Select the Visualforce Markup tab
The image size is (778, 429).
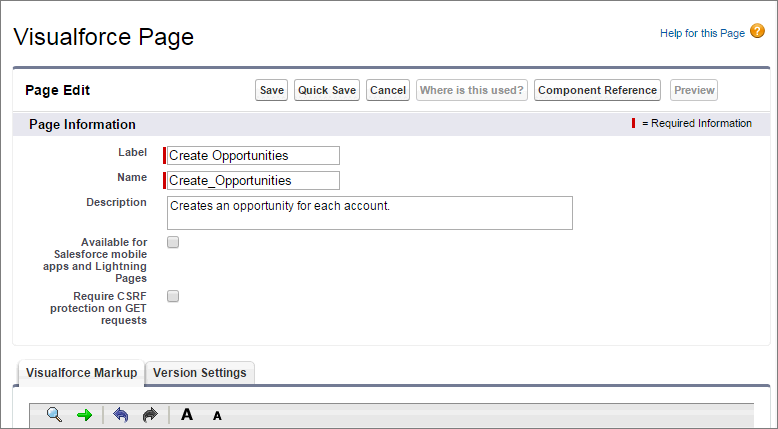point(81,373)
